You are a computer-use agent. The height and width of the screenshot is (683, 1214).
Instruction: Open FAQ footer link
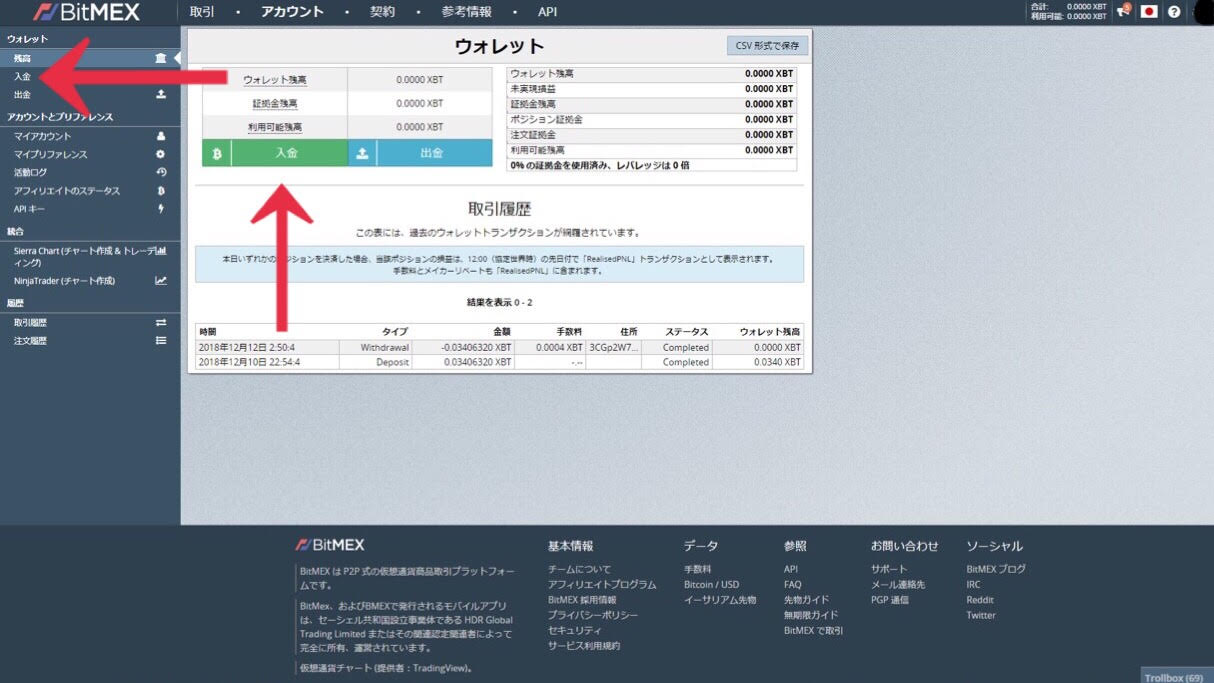[x=793, y=584]
